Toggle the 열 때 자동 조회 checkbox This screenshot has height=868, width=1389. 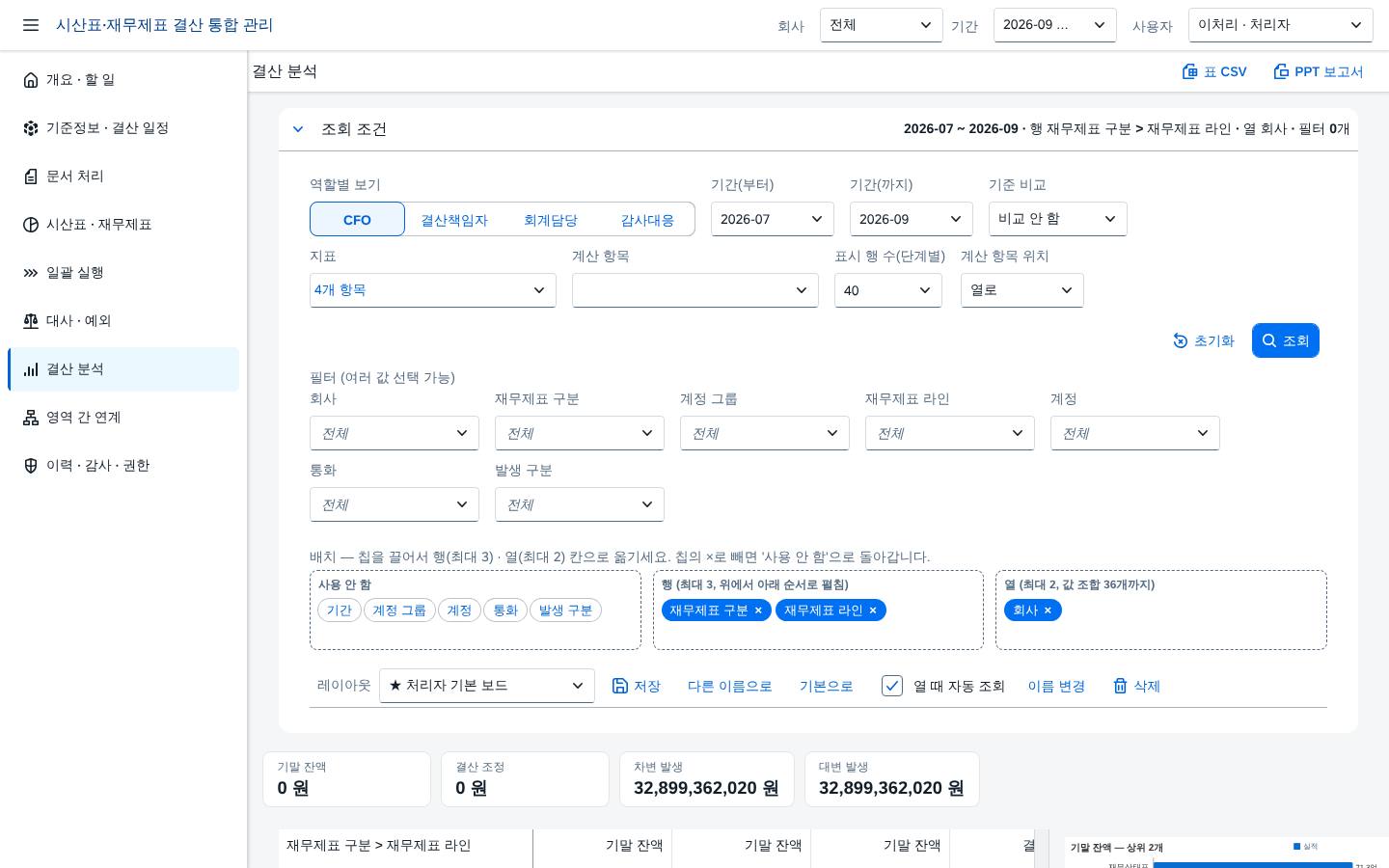tap(891, 686)
